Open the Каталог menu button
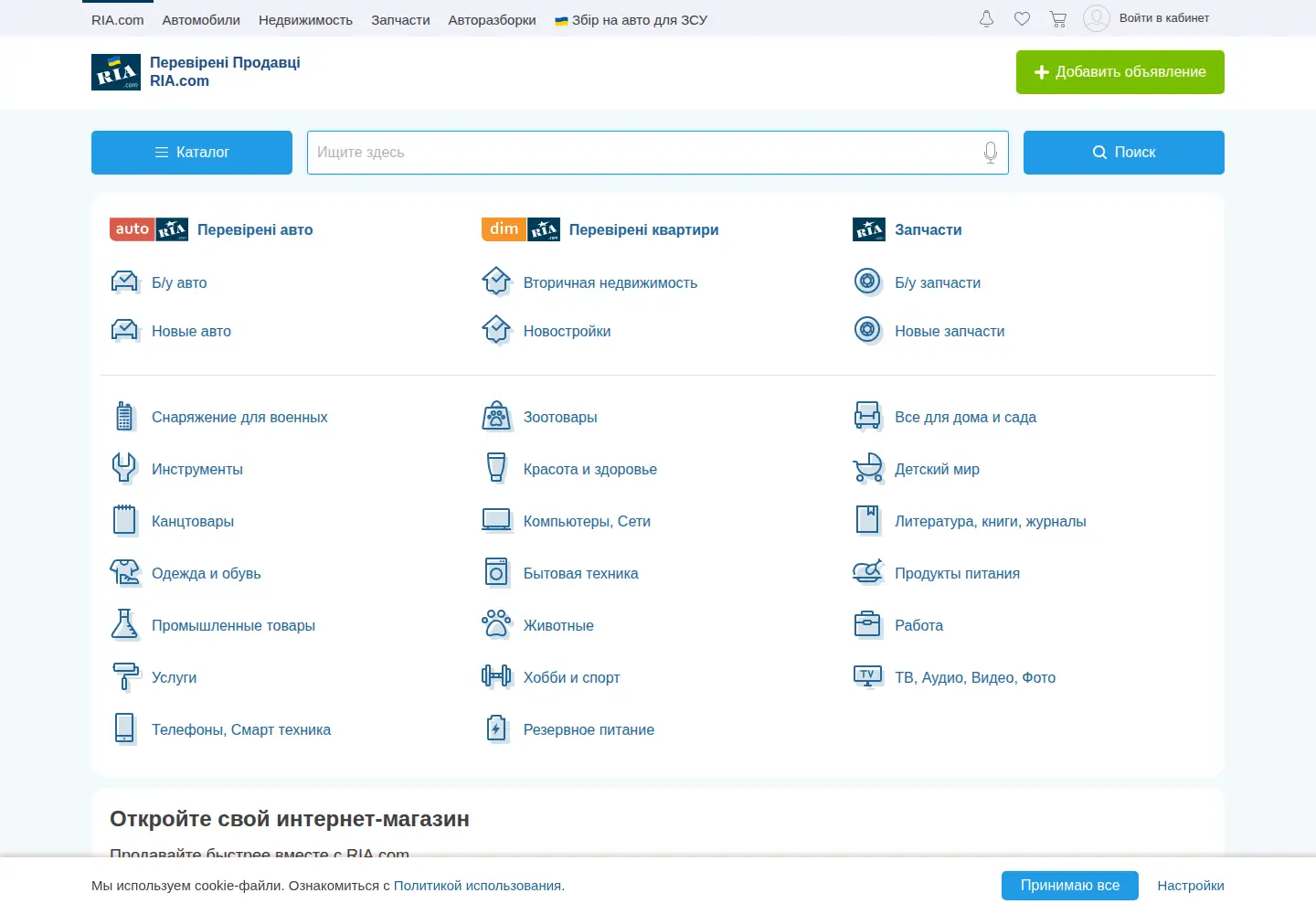The height and width of the screenshot is (914, 1316). click(x=192, y=153)
